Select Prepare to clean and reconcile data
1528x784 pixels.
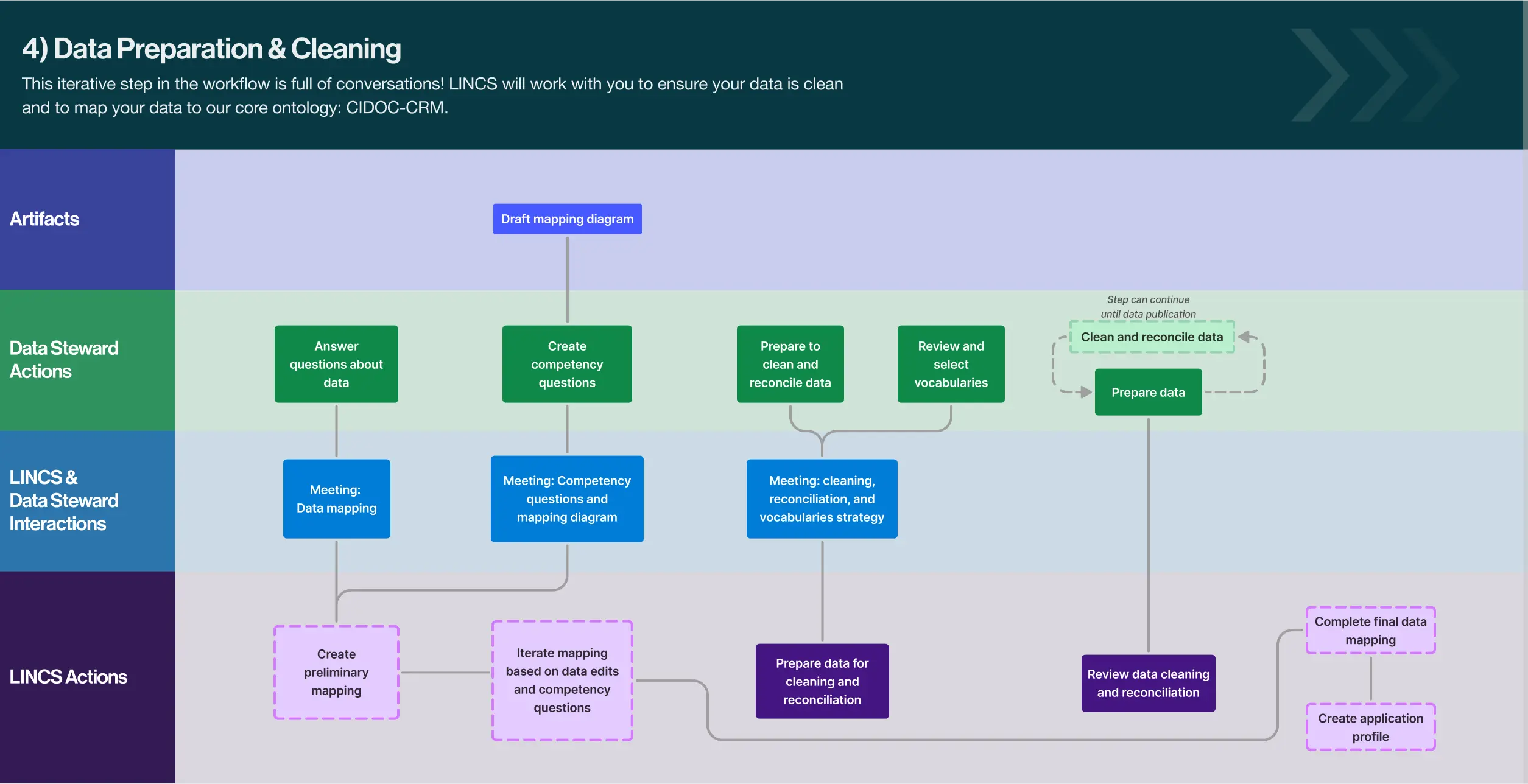click(x=790, y=364)
